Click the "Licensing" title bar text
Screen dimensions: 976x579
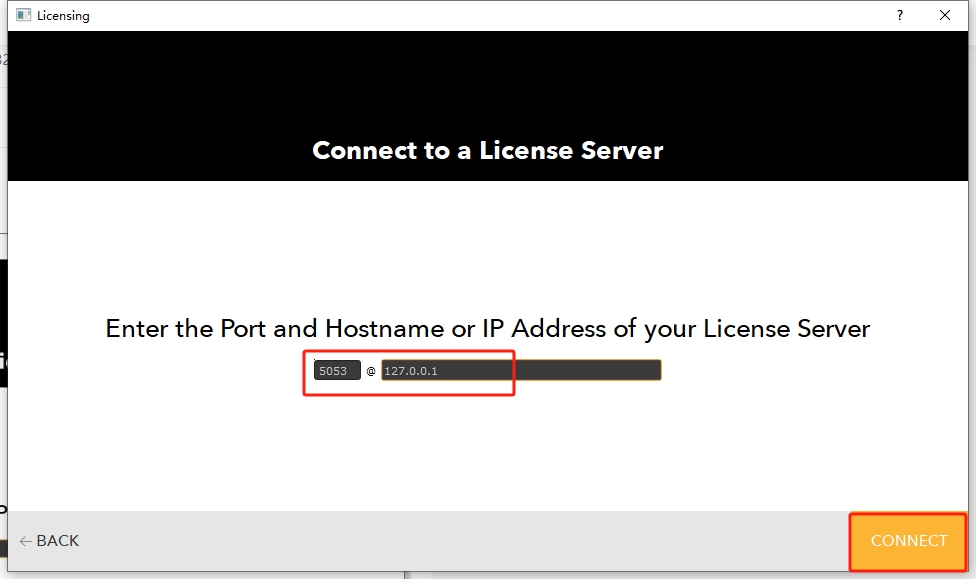63,15
